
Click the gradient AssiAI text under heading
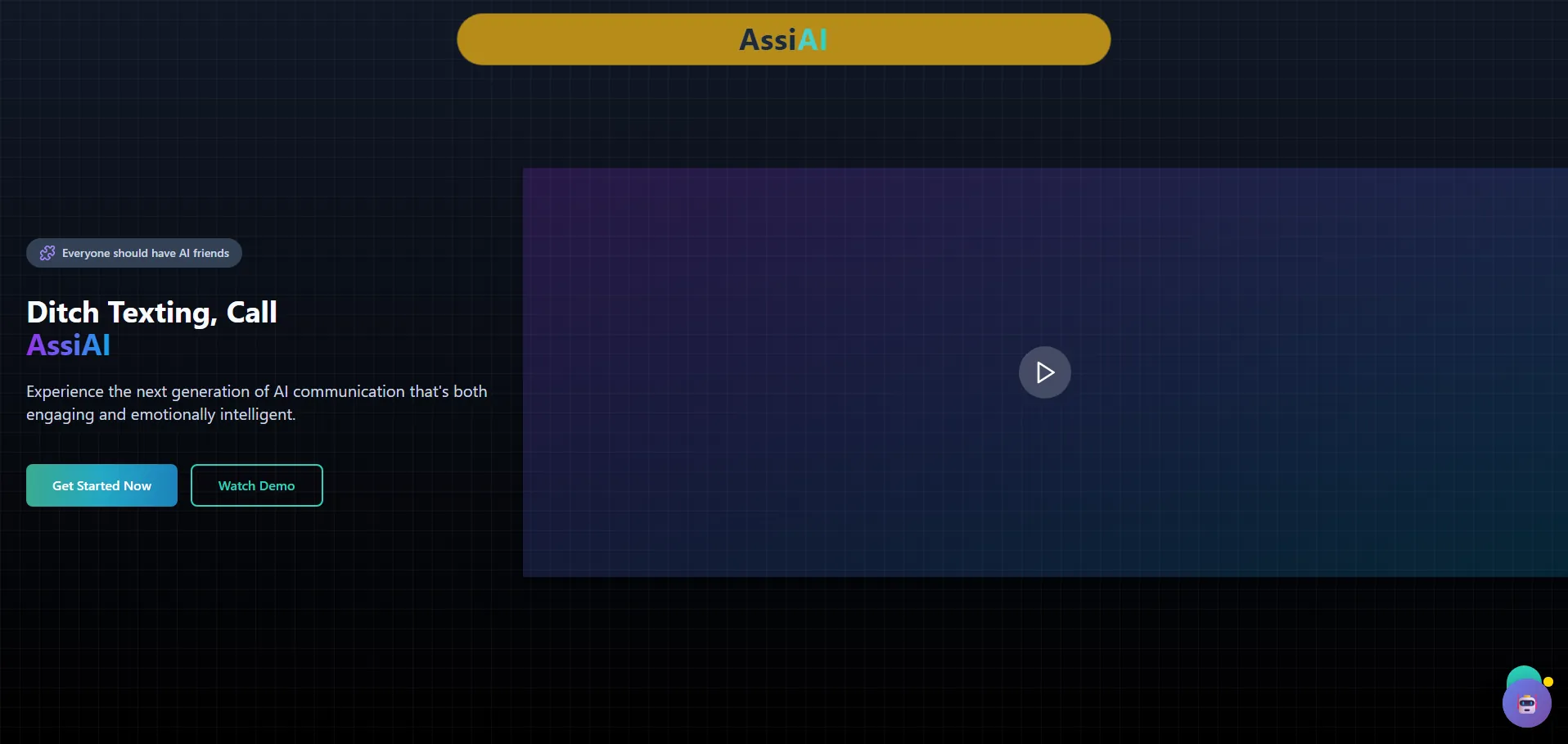[68, 345]
